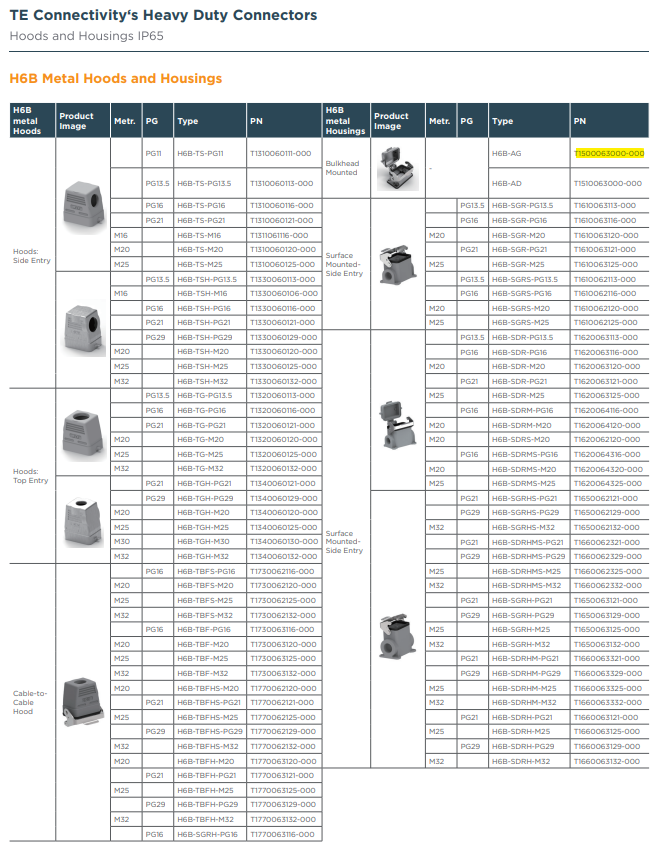Click part number T1730062132-000

tap(283, 615)
